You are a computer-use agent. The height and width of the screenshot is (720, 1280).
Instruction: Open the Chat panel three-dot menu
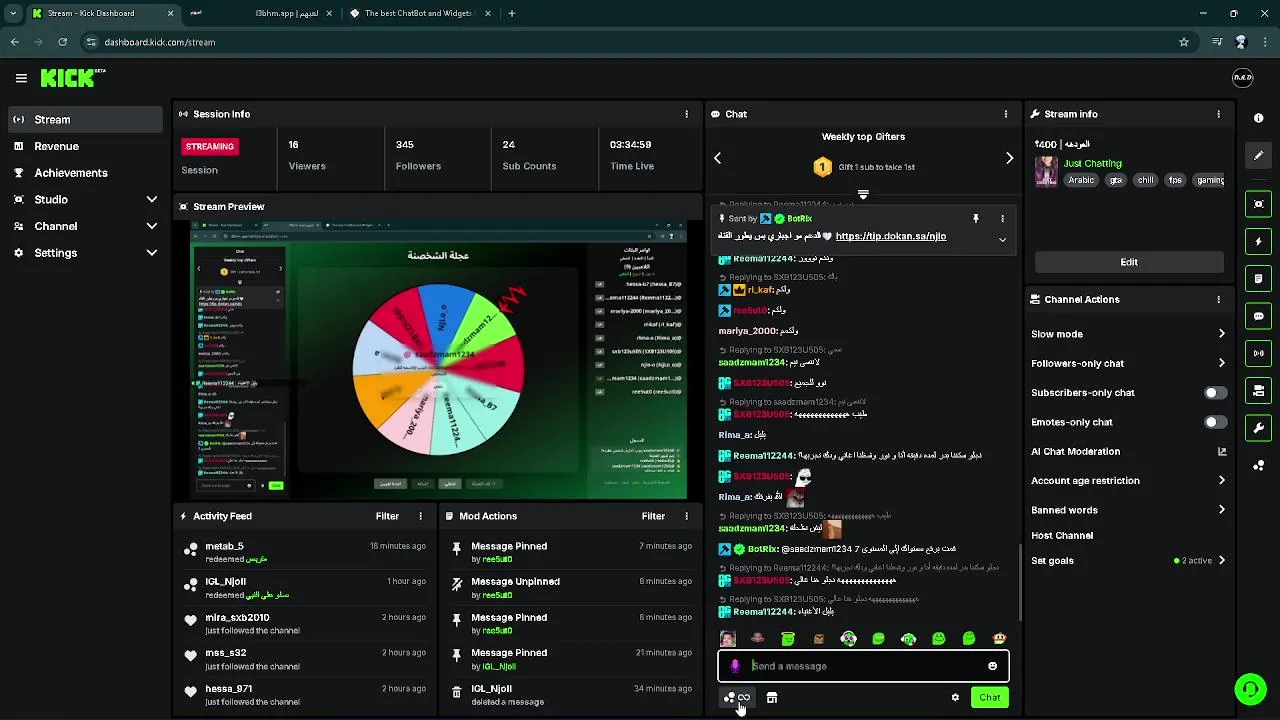(1005, 114)
